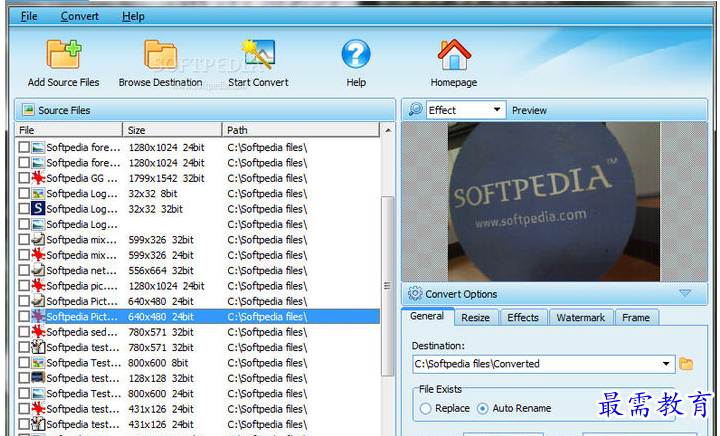The width and height of the screenshot is (720, 436).
Task: Sort list by Size column header
Action: (172, 130)
